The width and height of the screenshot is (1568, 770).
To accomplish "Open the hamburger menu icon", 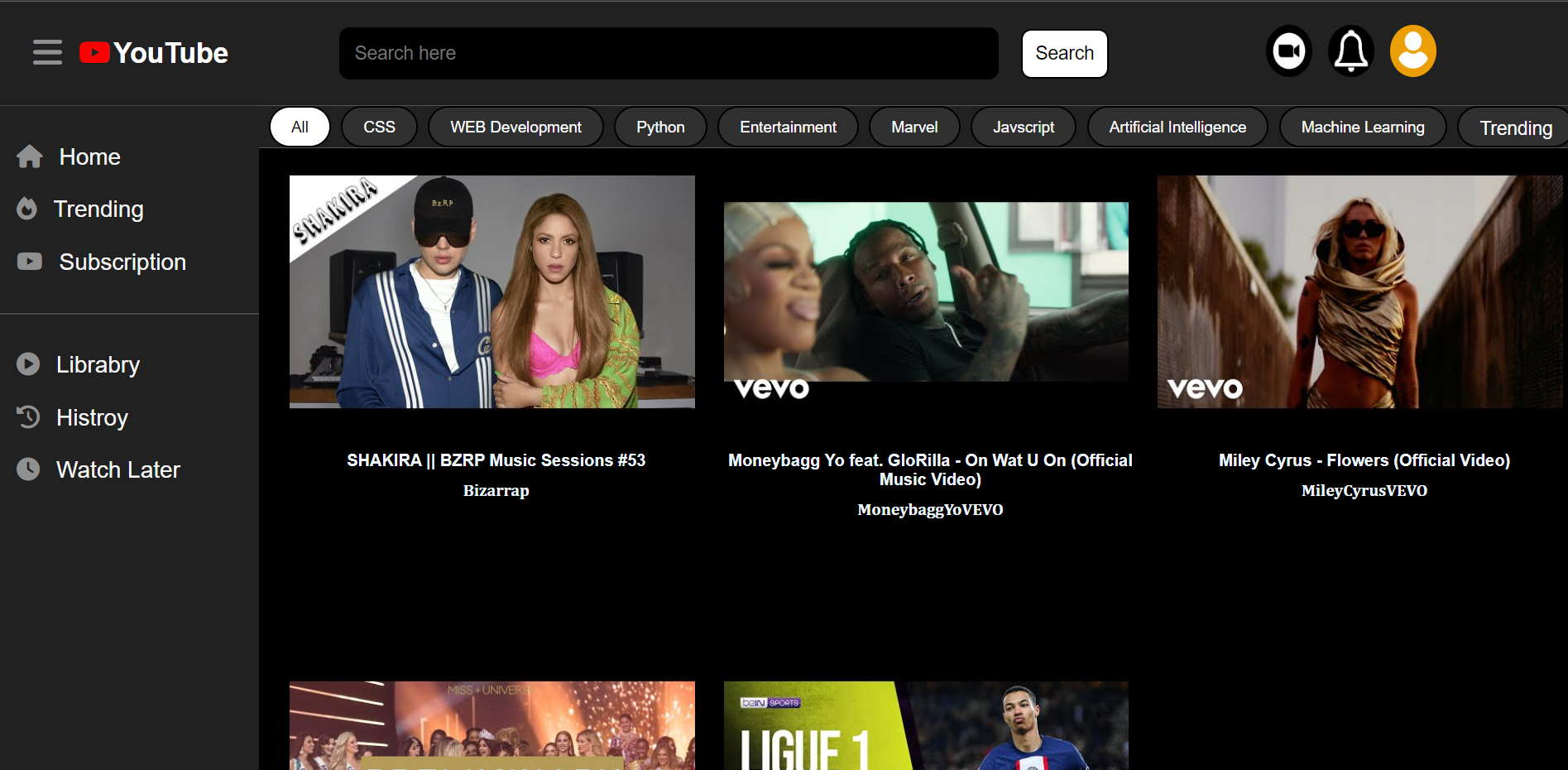I will point(47,52).
